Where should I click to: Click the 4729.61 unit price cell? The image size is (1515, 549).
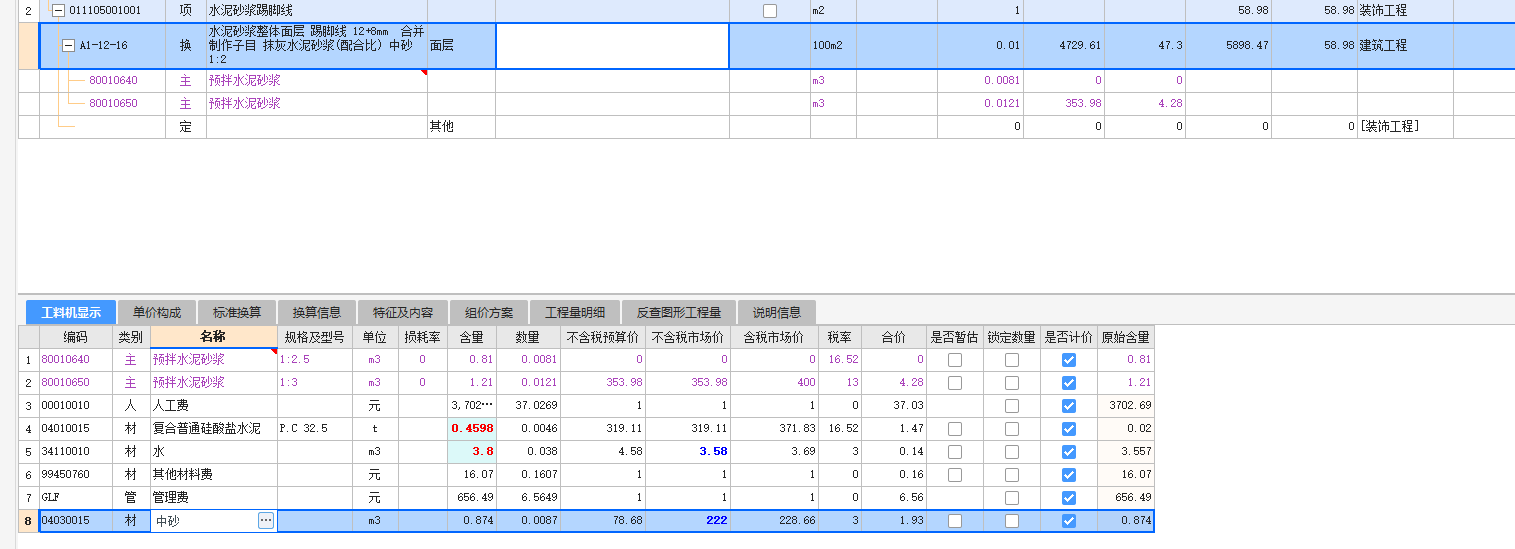[x=1064, y=45]
